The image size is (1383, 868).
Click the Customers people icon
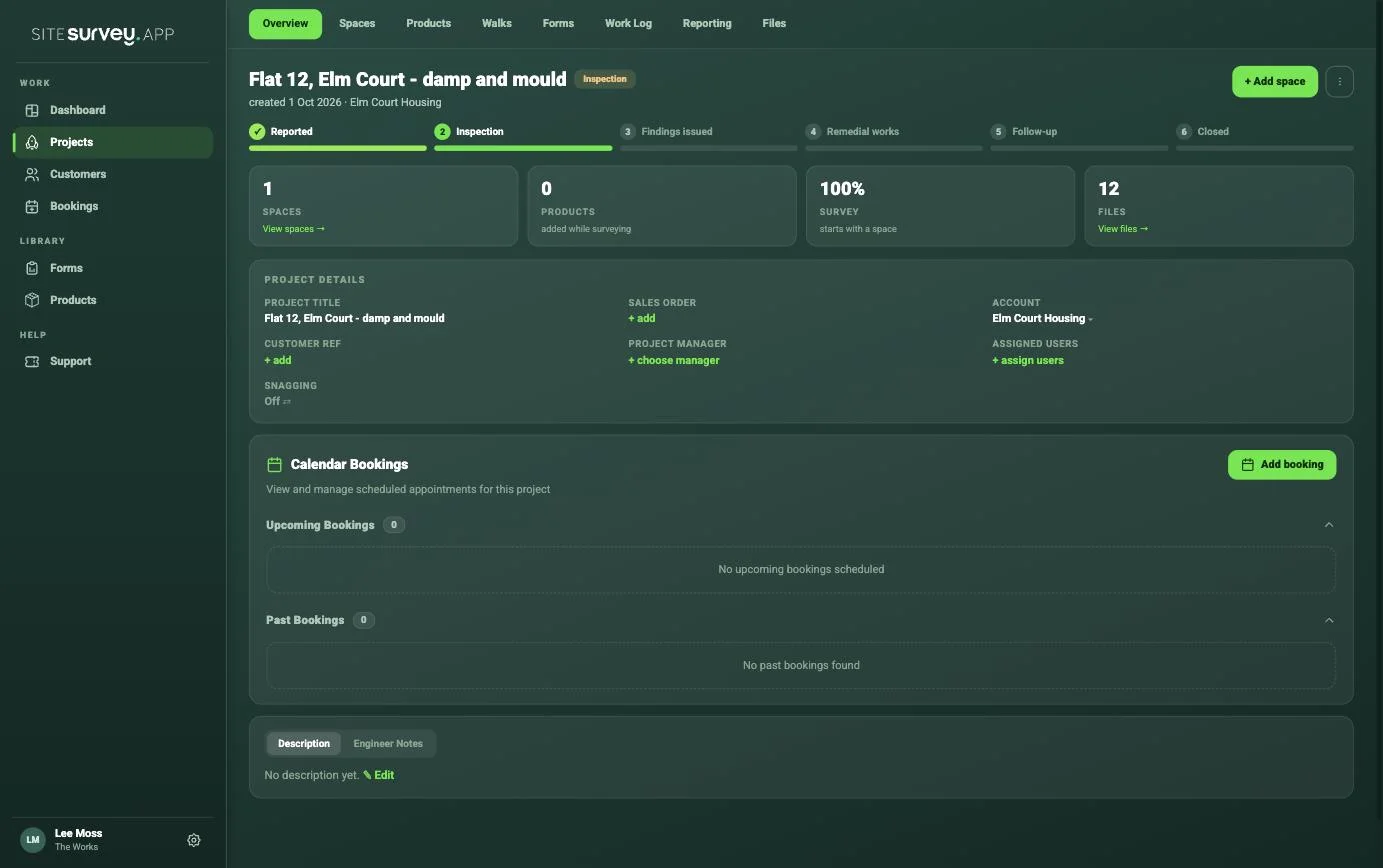(32, 174)
